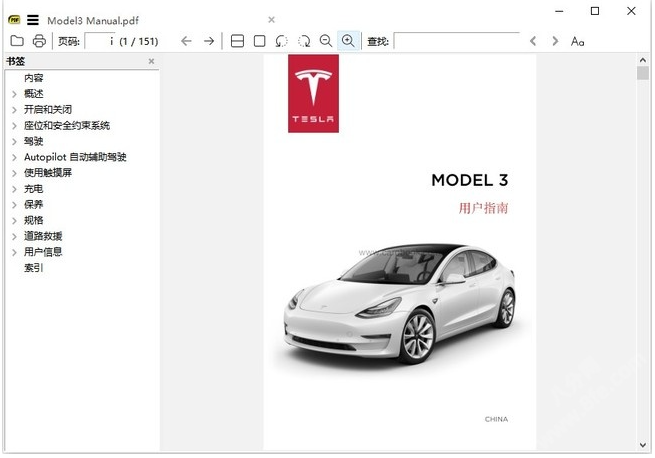The width and height of the screenshot is (655, 458).
Task: Go to next page arrow
Action: 209,41
